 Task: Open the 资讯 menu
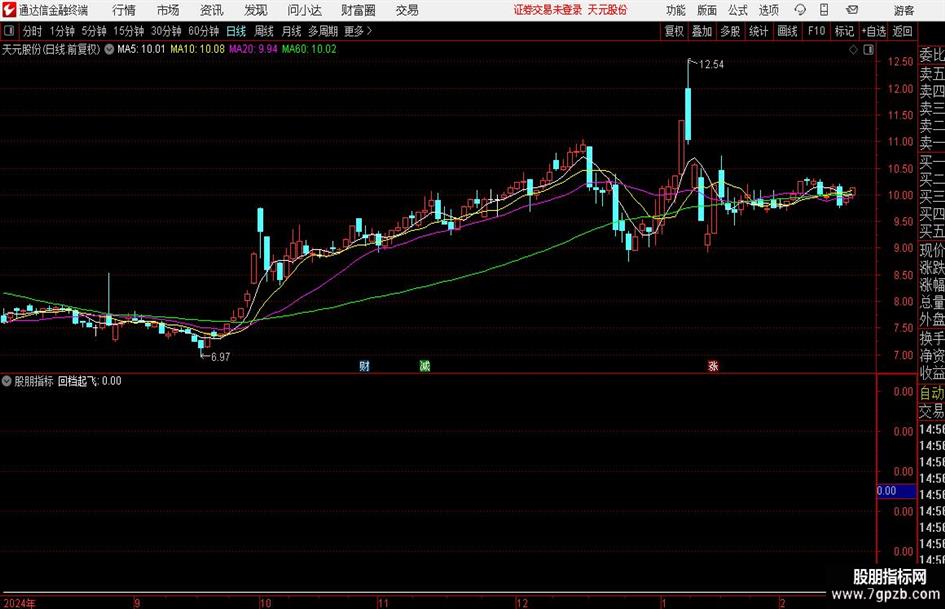click(x=211, y=10)
